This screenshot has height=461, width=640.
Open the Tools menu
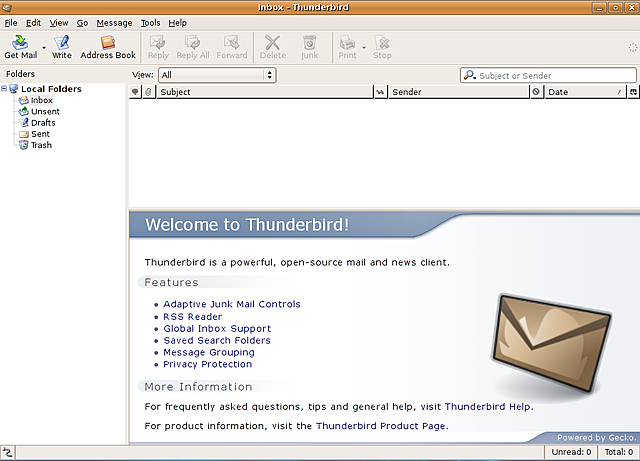pyautogui.click(x=151, y=23)
